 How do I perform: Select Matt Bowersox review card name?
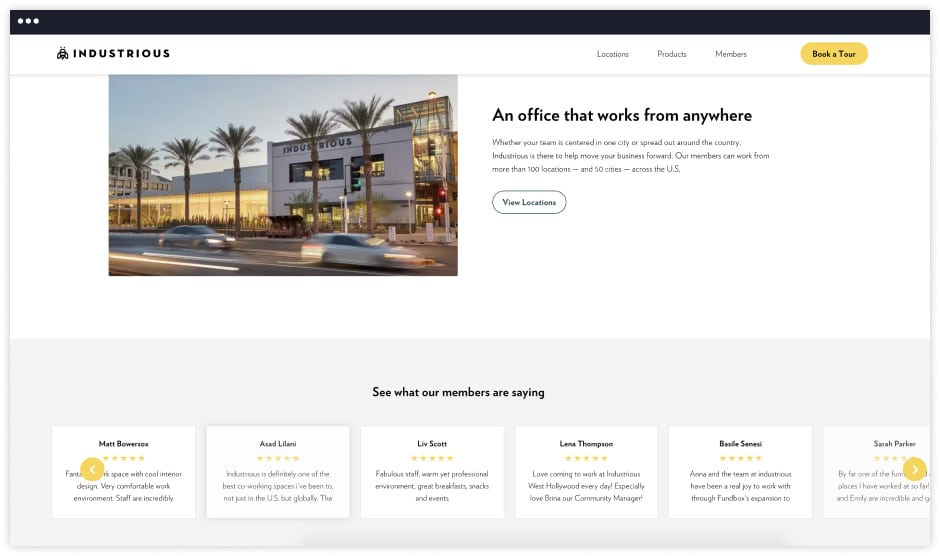click(123, 444)
